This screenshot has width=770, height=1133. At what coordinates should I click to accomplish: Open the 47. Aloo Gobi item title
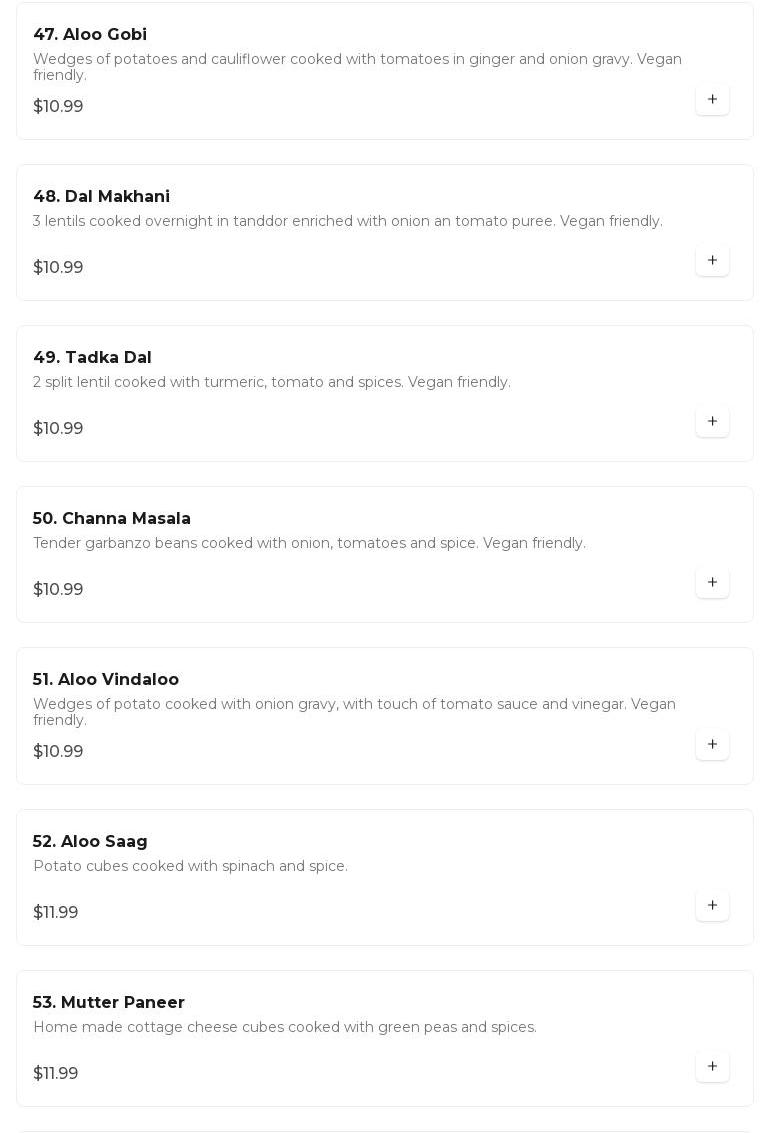[90, 35]
